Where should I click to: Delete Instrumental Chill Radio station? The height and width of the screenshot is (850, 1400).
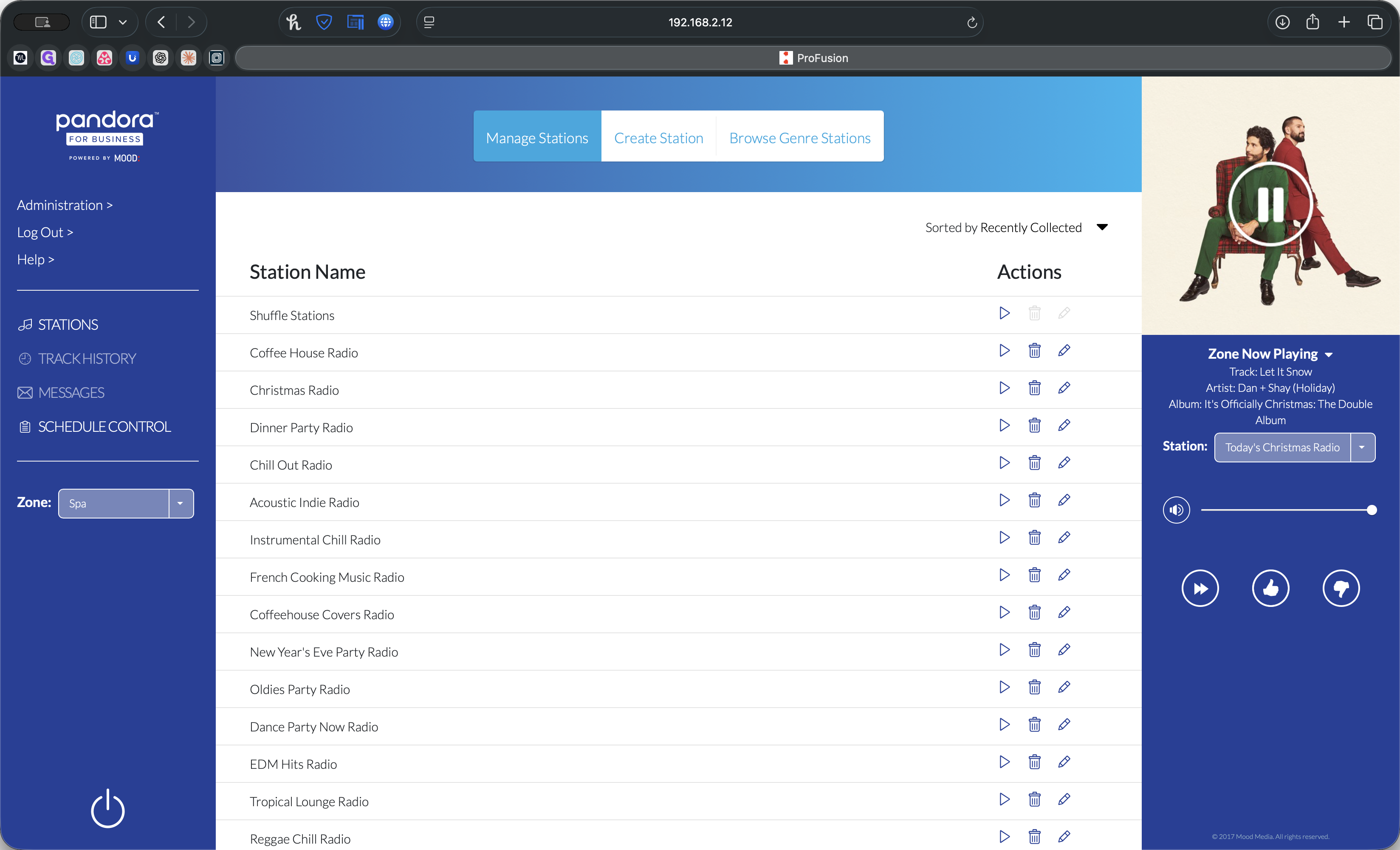[1034, 538]
